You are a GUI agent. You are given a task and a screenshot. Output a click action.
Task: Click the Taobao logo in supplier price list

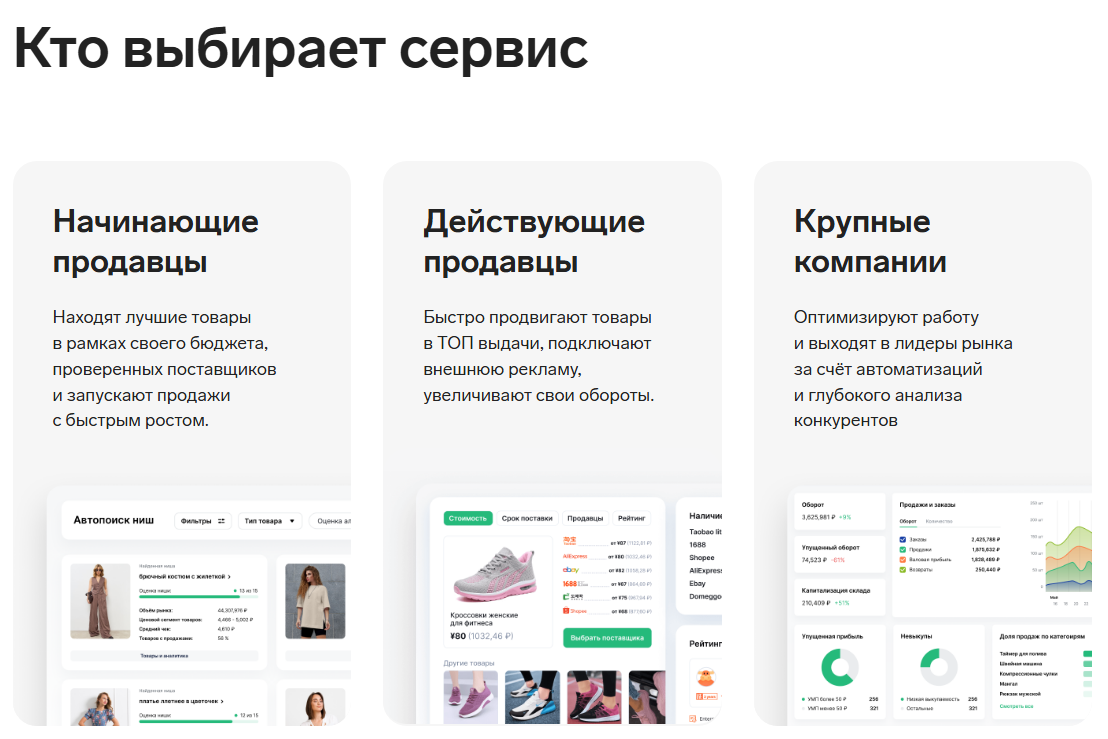pos(570,542)
